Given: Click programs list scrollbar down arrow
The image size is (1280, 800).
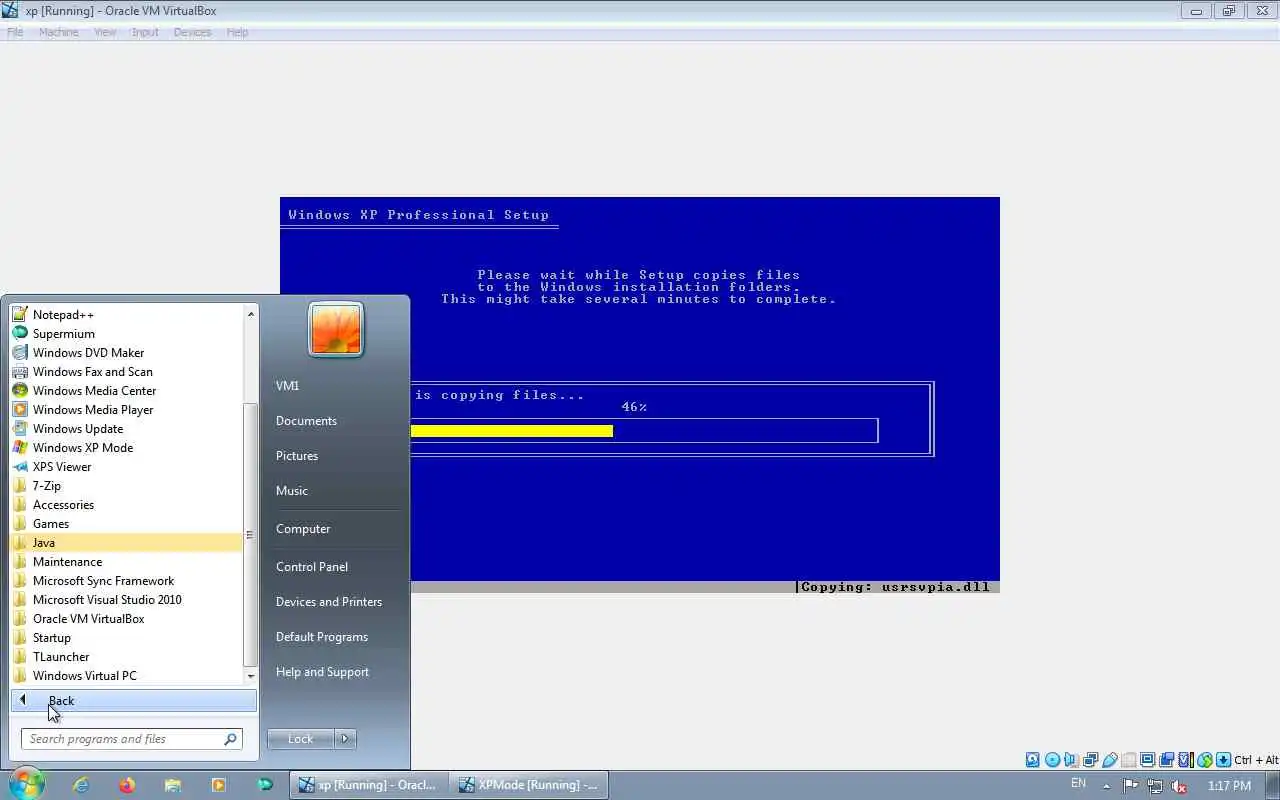Looking at the screenshot, I should pos(251,676).
